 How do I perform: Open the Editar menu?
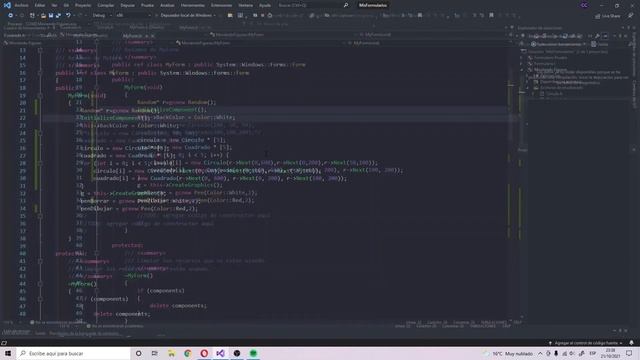(x=40, y=5)
